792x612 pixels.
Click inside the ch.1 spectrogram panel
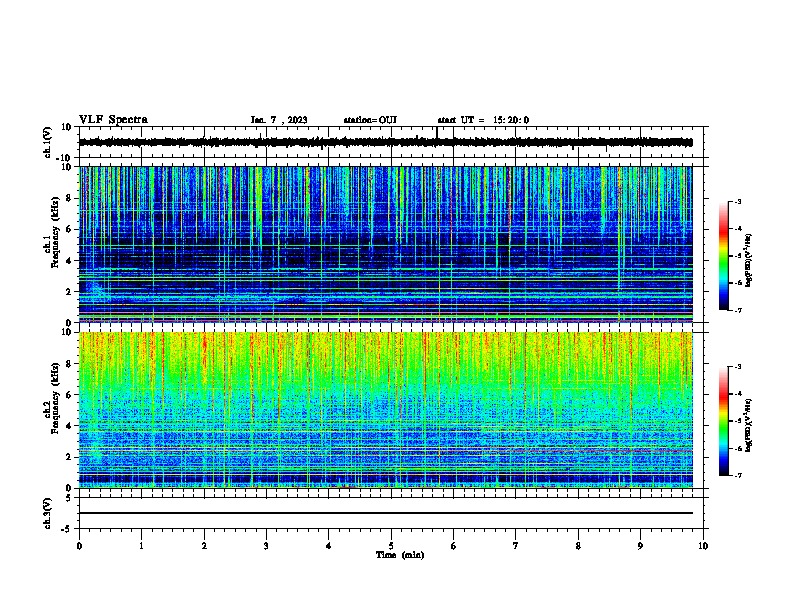coord(385,244)
